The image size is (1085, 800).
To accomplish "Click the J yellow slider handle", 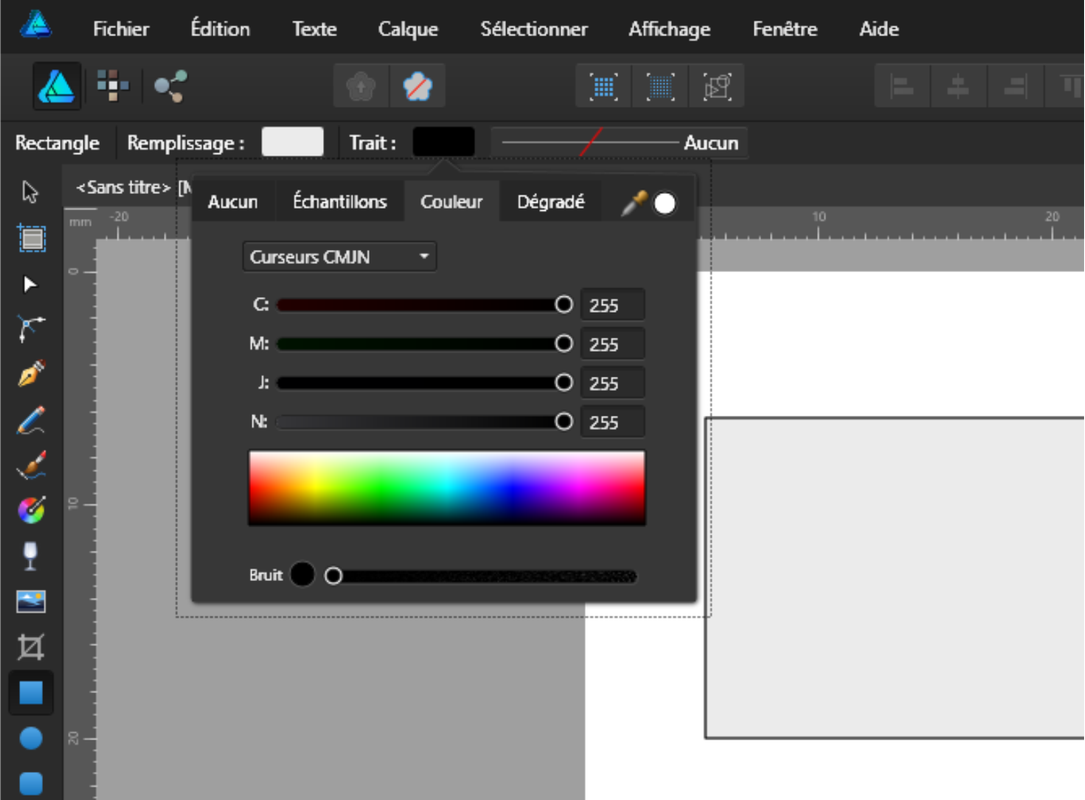I will 564,382.
